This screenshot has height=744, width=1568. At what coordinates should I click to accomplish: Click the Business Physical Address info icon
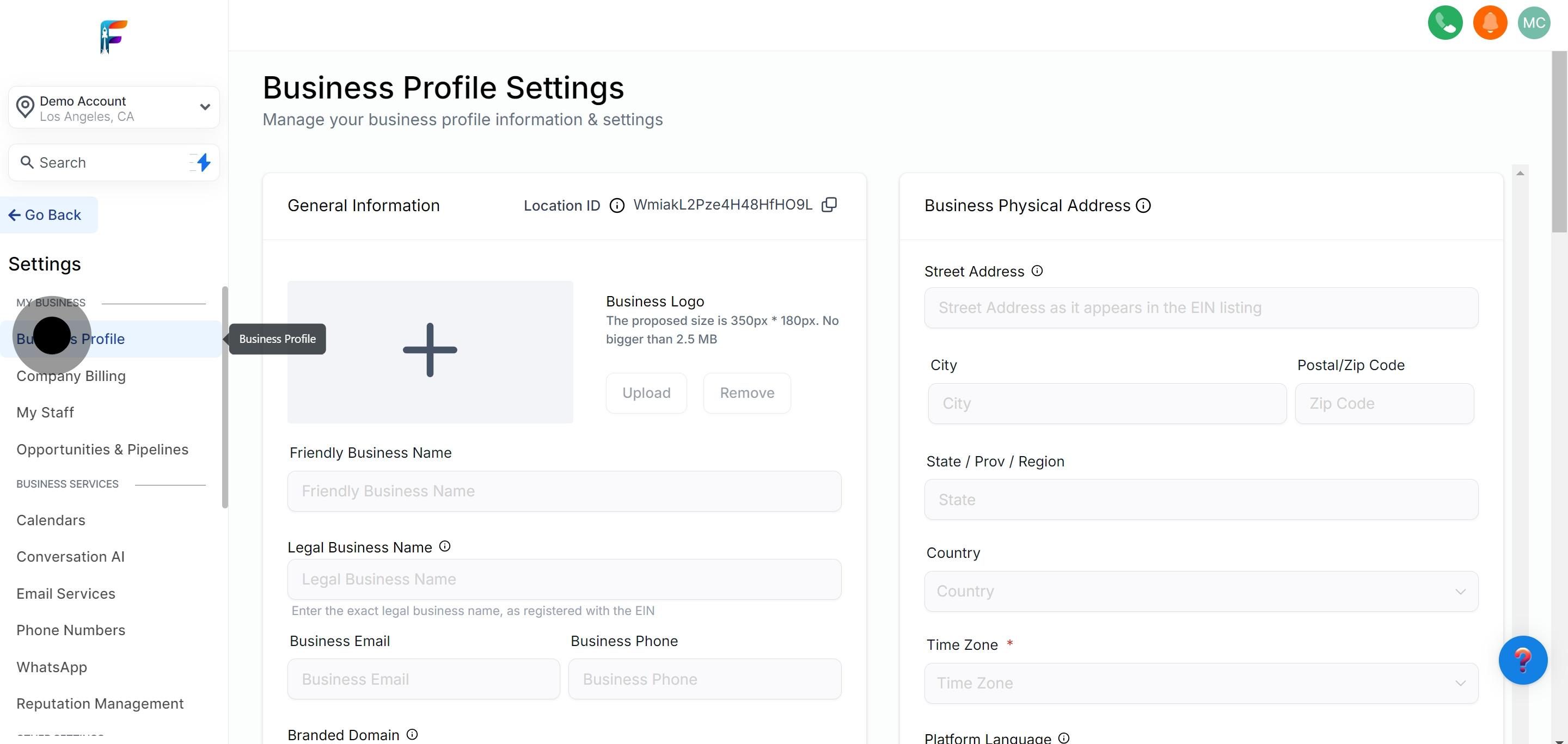pos(1143,206)
